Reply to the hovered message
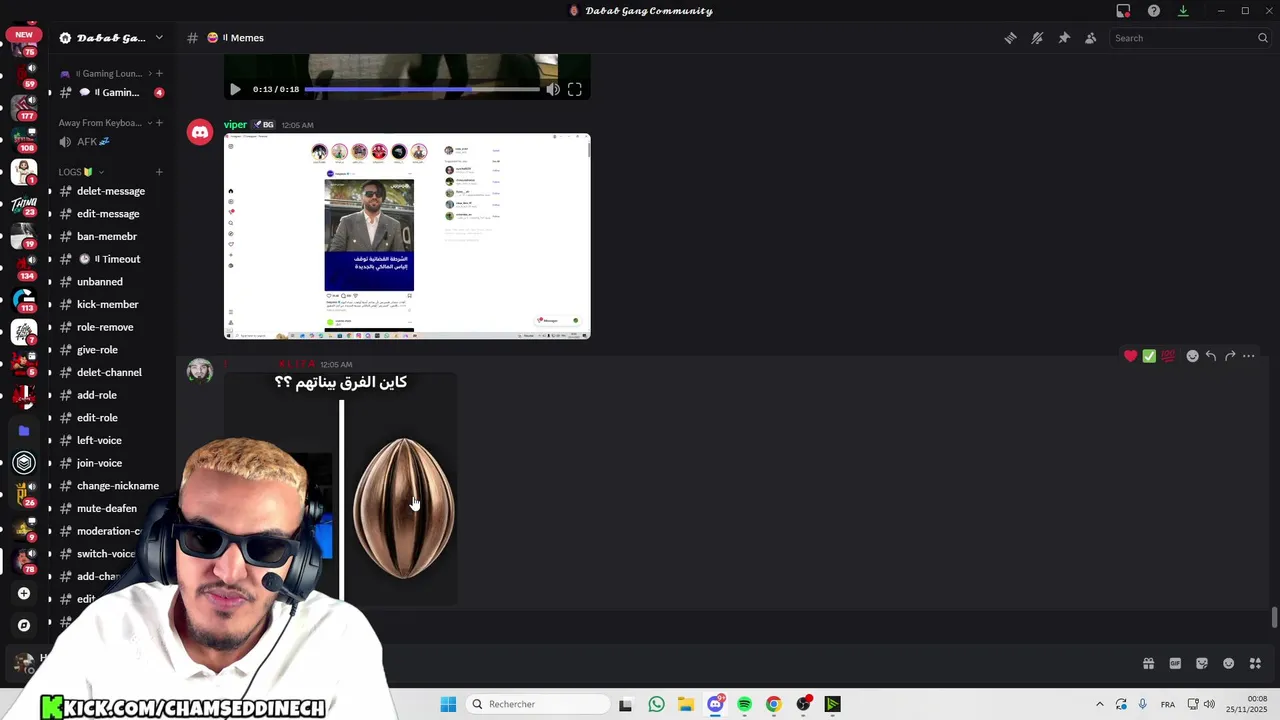 click(1211, 356)
